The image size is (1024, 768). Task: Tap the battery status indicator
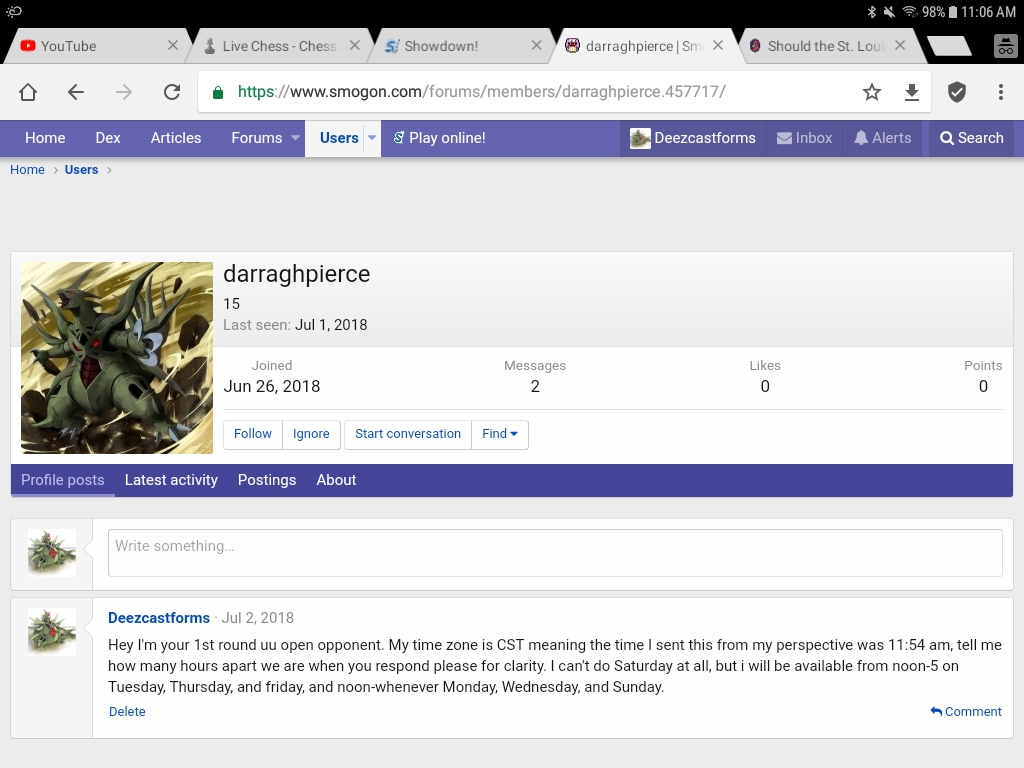click(953, 12)
